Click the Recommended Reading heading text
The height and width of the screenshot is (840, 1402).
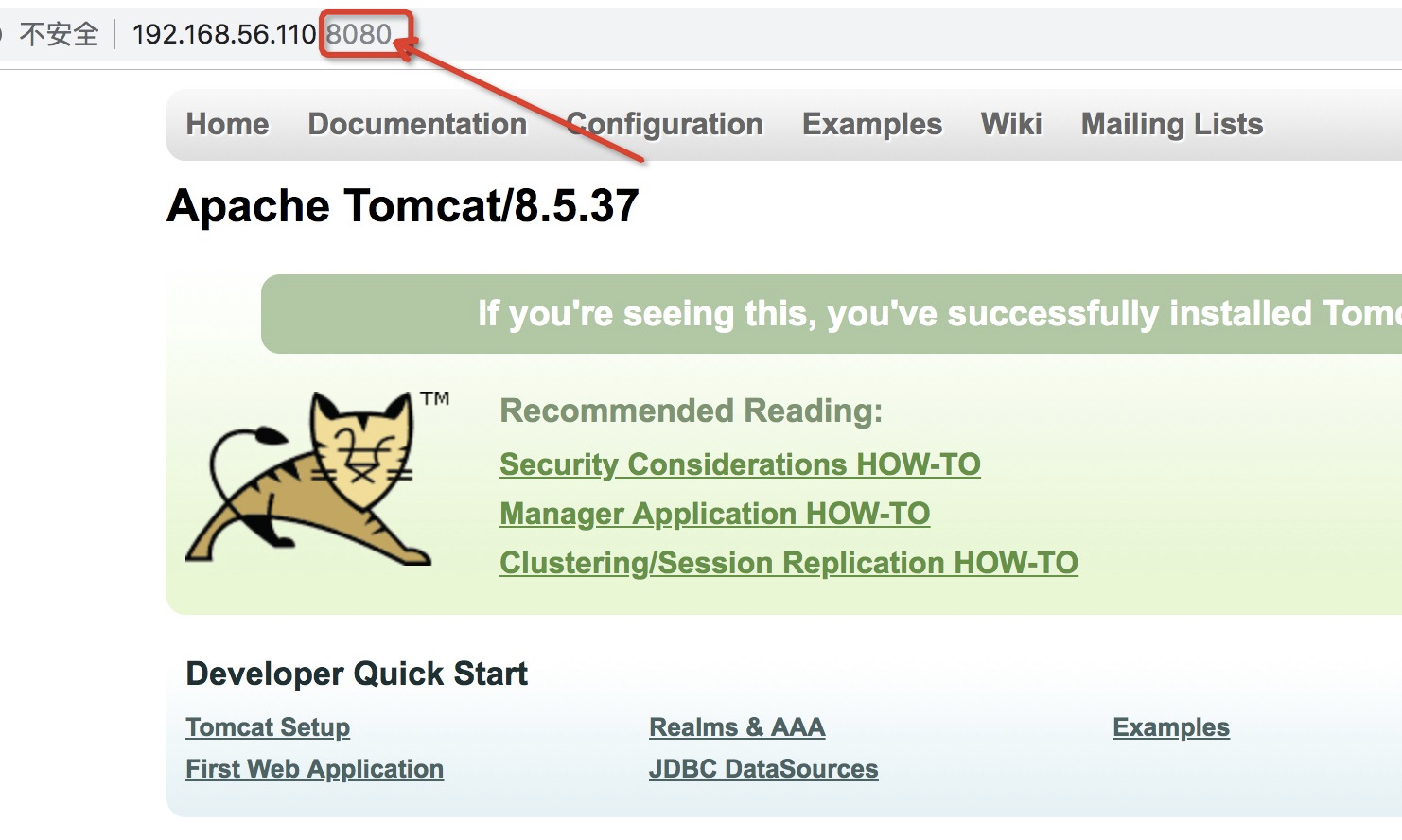(x=691, y=411)
